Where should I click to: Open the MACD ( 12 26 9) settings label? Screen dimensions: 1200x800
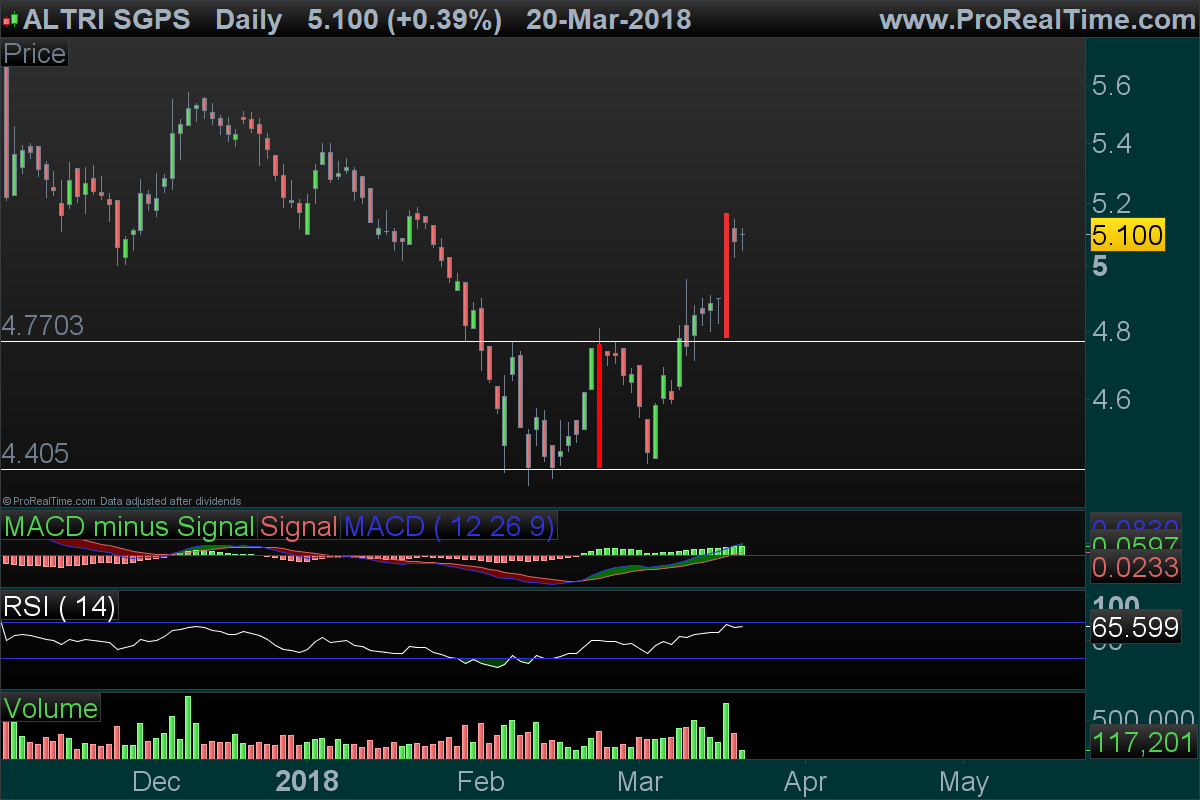449,526
